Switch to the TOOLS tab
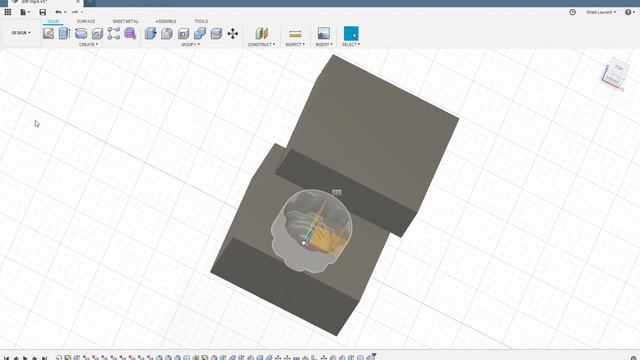 click(x=201, y=21)
